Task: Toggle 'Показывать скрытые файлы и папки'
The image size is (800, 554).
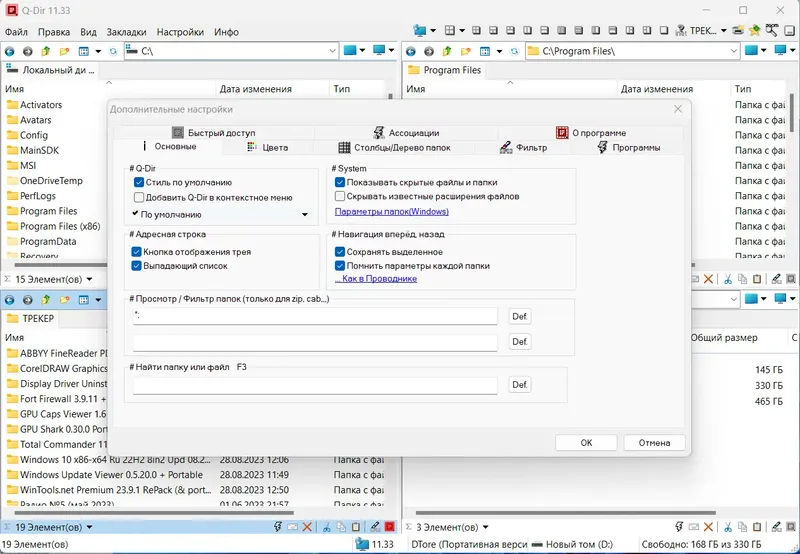Action: tap(340, 182)
